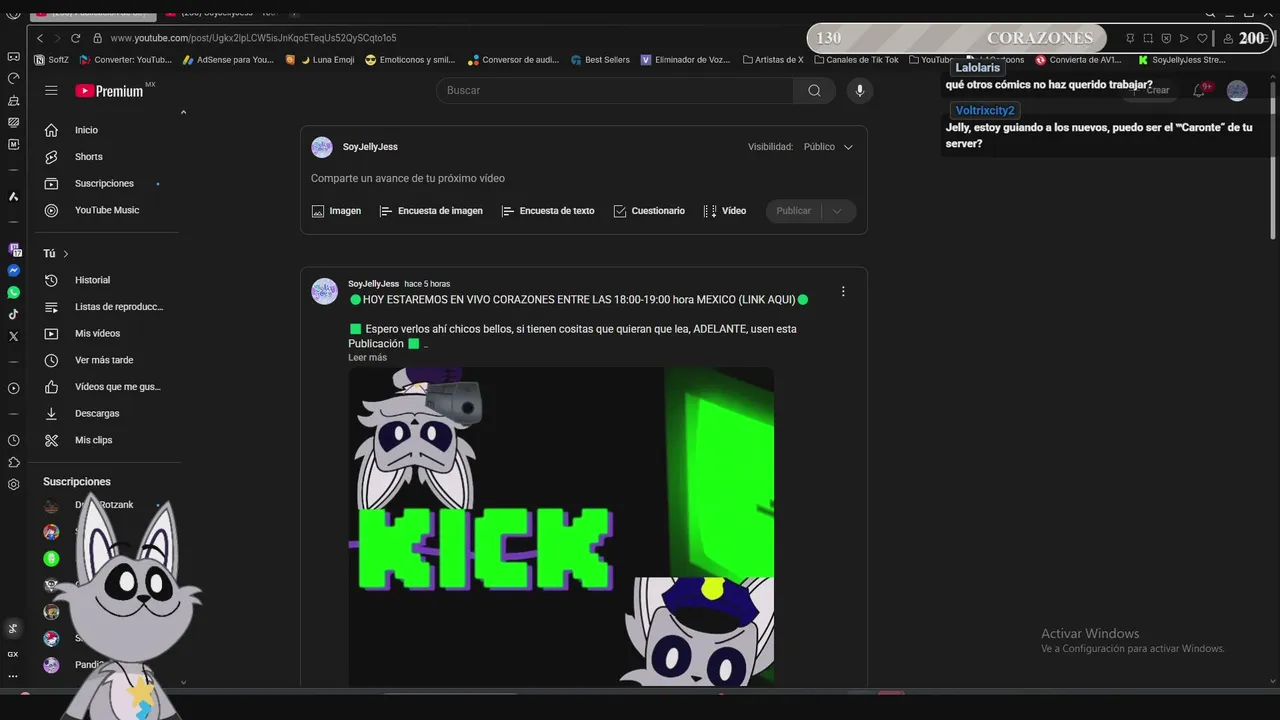1280x720 pixels.
Task: Open the KICK post image
Action: tap(561, 526)
